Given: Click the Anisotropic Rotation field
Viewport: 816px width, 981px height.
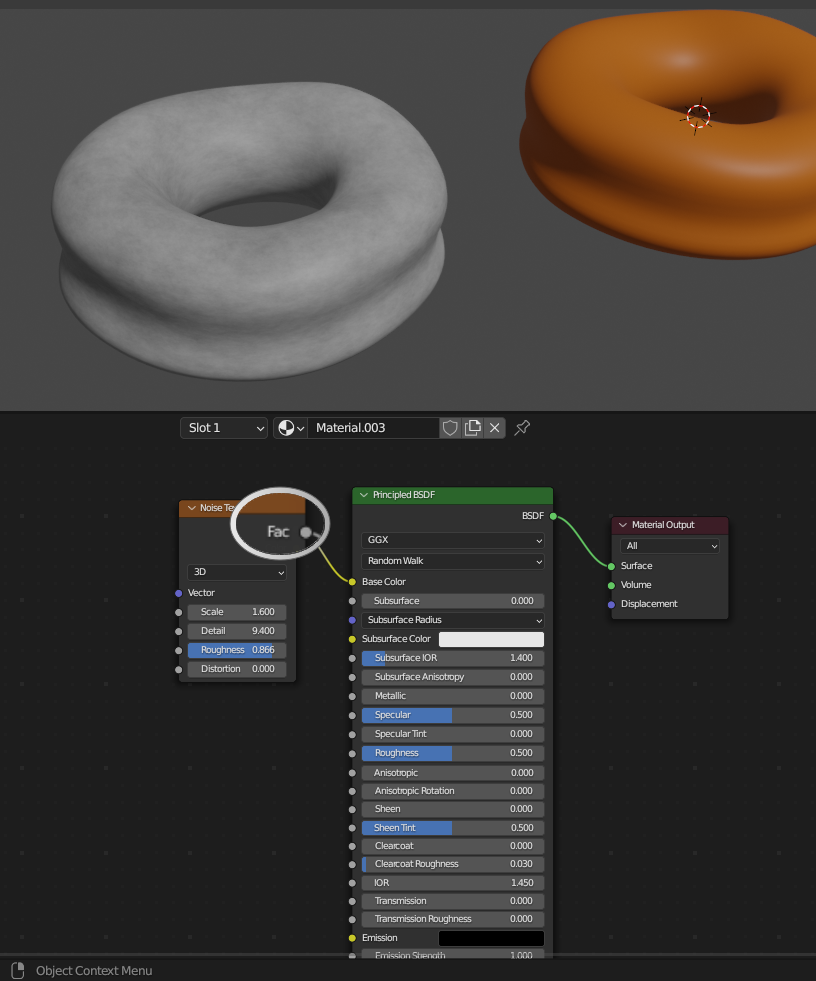Looking at the screenshot, I should point(452,791).
